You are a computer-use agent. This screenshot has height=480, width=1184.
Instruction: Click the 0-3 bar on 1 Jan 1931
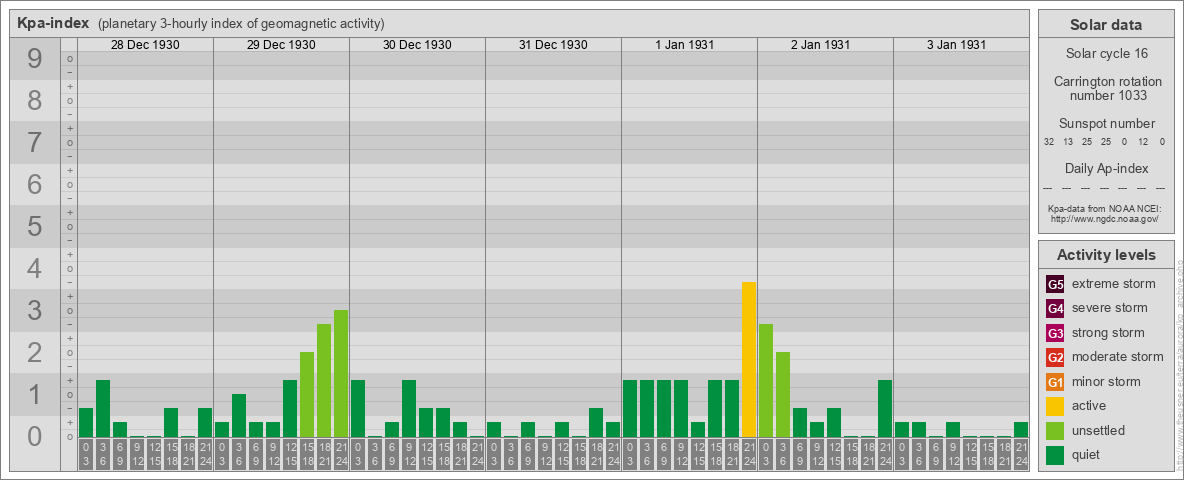point(630,408)
